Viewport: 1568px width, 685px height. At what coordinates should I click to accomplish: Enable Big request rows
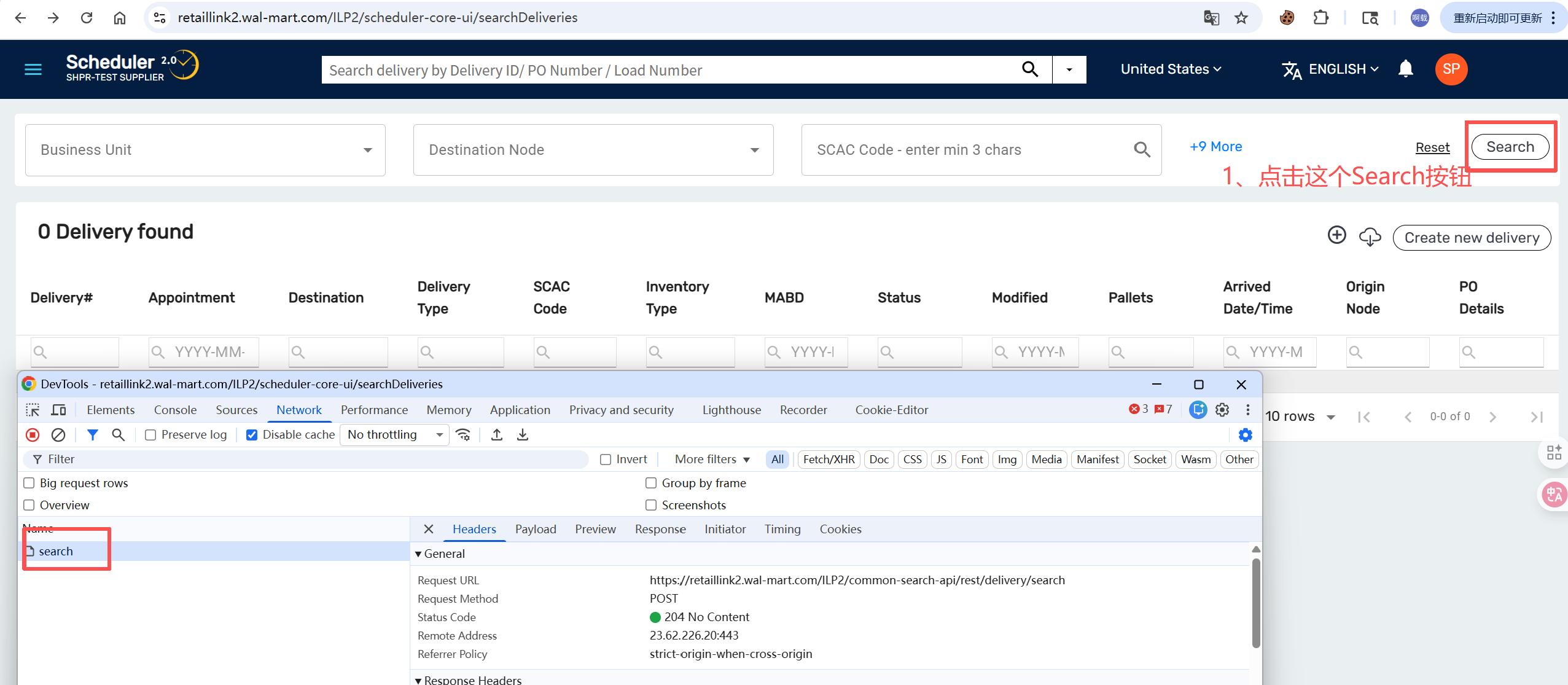point(29,483)
